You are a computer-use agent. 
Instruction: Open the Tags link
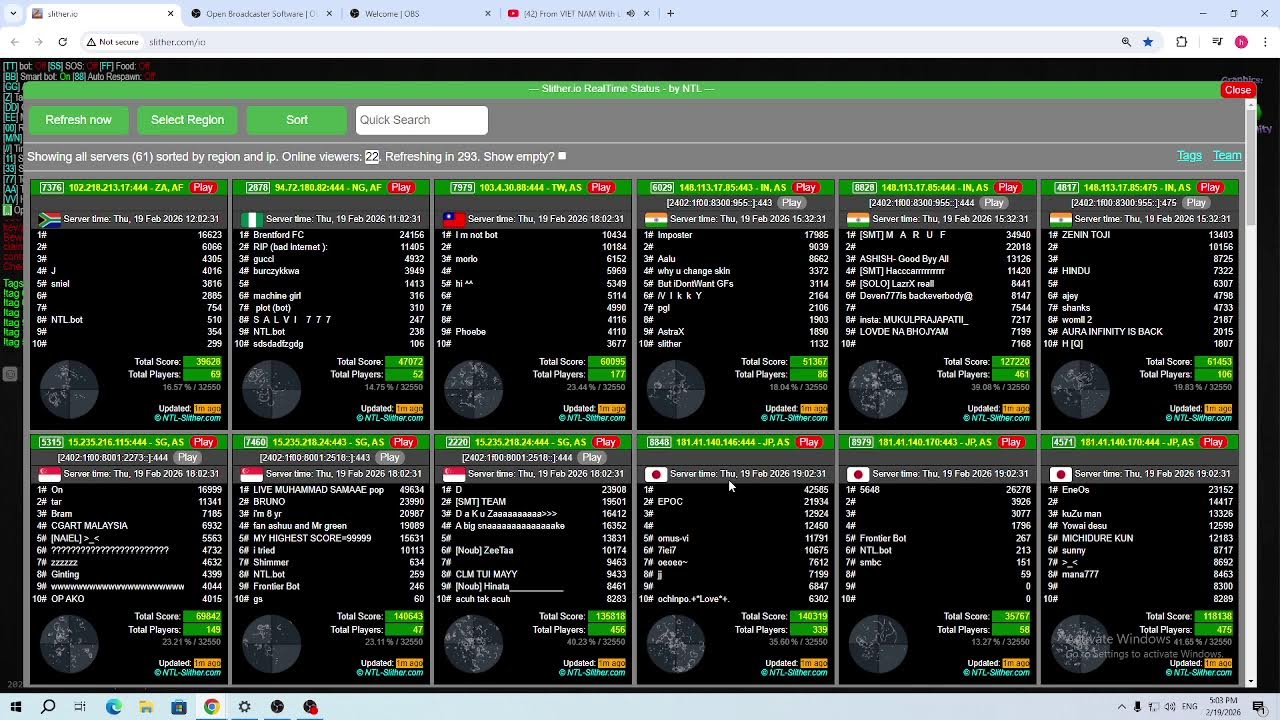1189,156
